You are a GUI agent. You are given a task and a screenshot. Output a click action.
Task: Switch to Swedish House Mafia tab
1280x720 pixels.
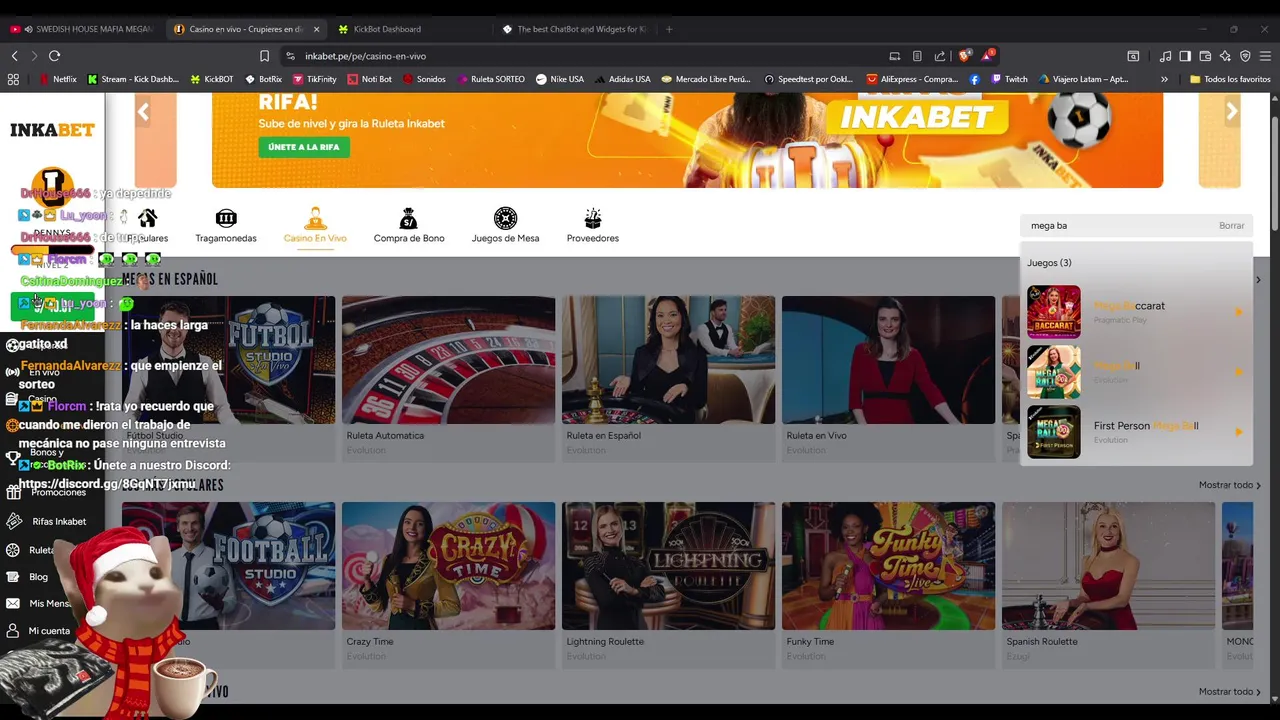(82, 29)
